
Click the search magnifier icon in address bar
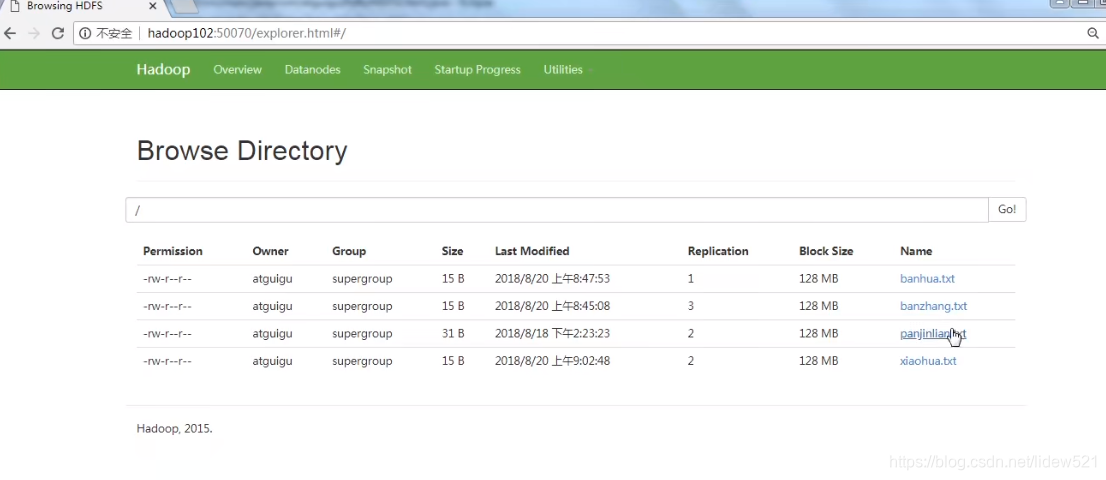coord(1093,33)
